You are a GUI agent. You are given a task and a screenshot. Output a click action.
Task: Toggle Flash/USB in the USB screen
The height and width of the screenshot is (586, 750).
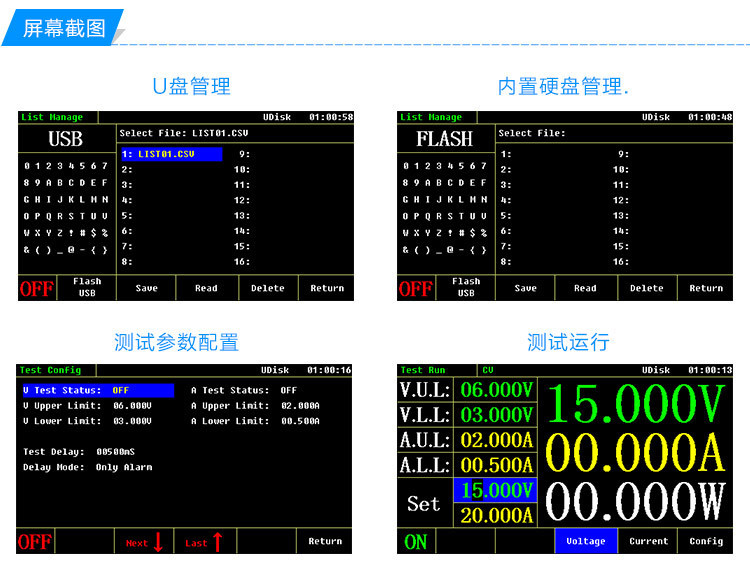(87, 287)
